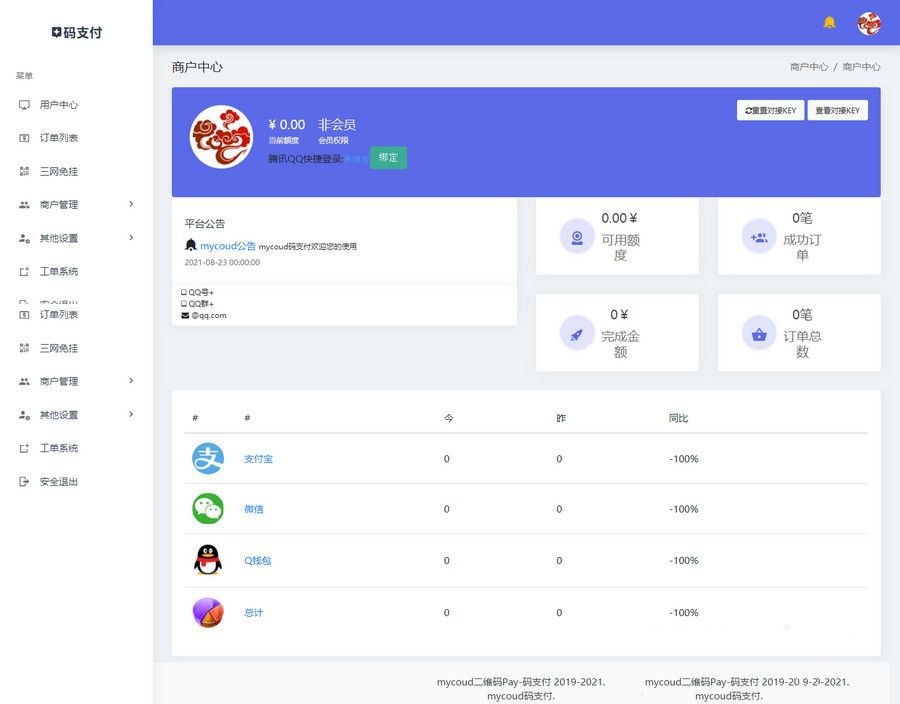This screenshot has width=900, height=704.
Task: Expand the first 其他设置 chevron
Action: (131, 238)
